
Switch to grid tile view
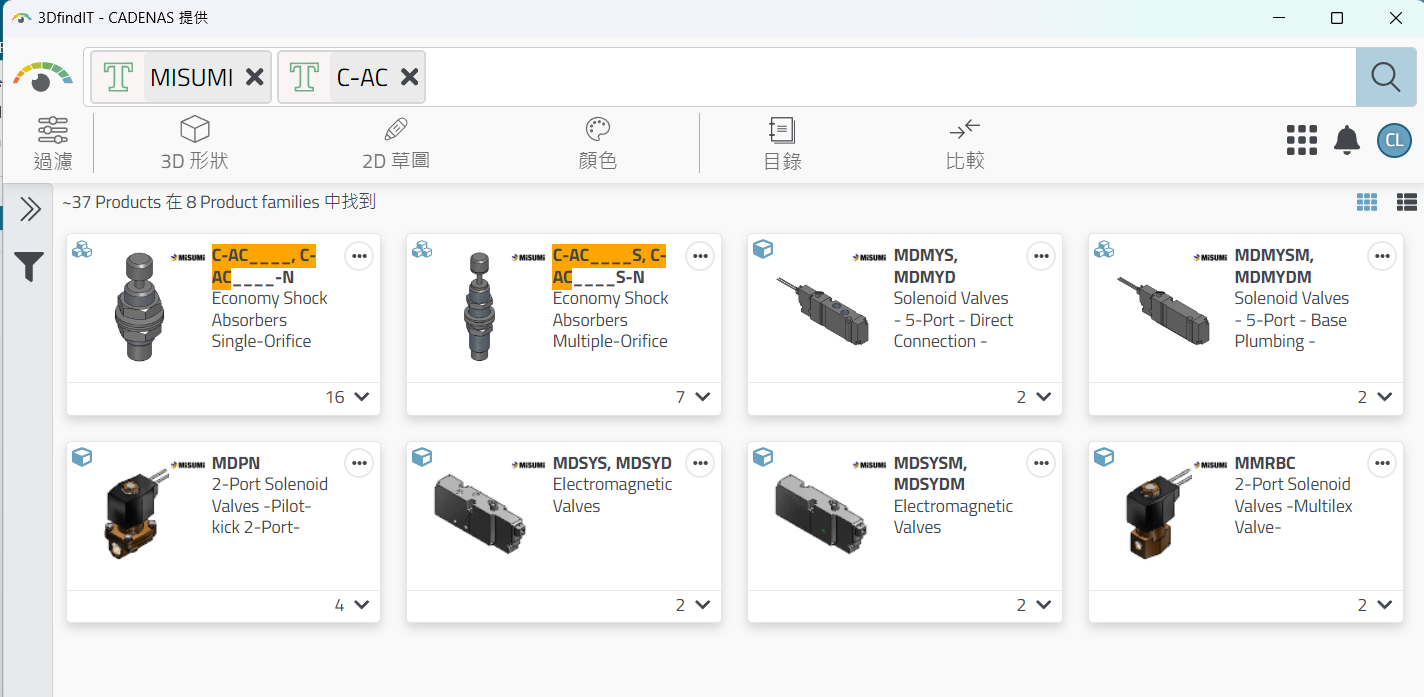click(x=1367, y=202)
